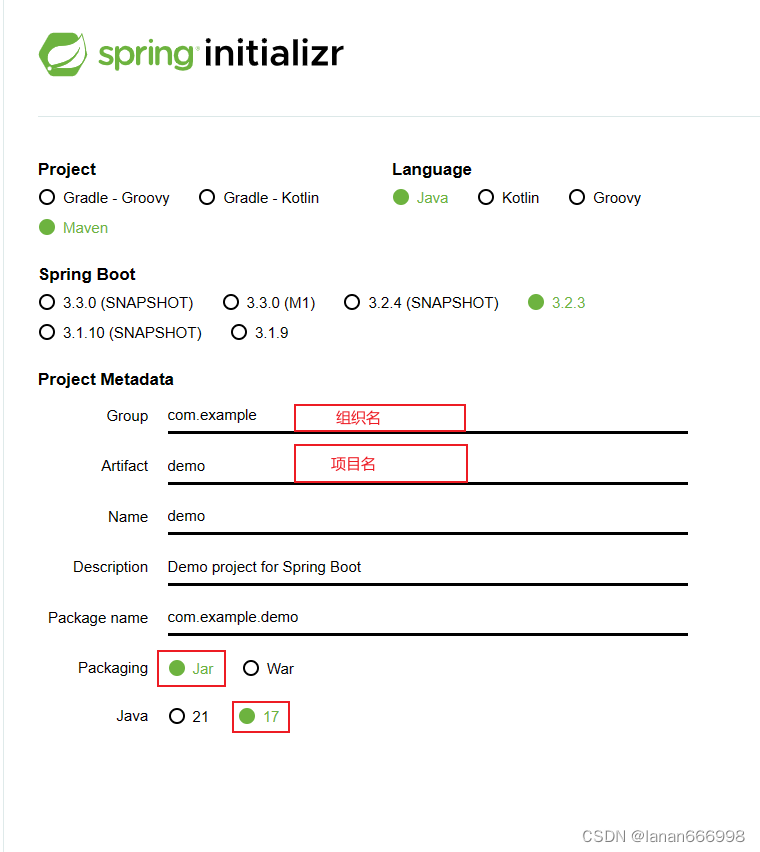Select Spring Boot version 3.2.3
760x852 pixels.
click(557, 302)
